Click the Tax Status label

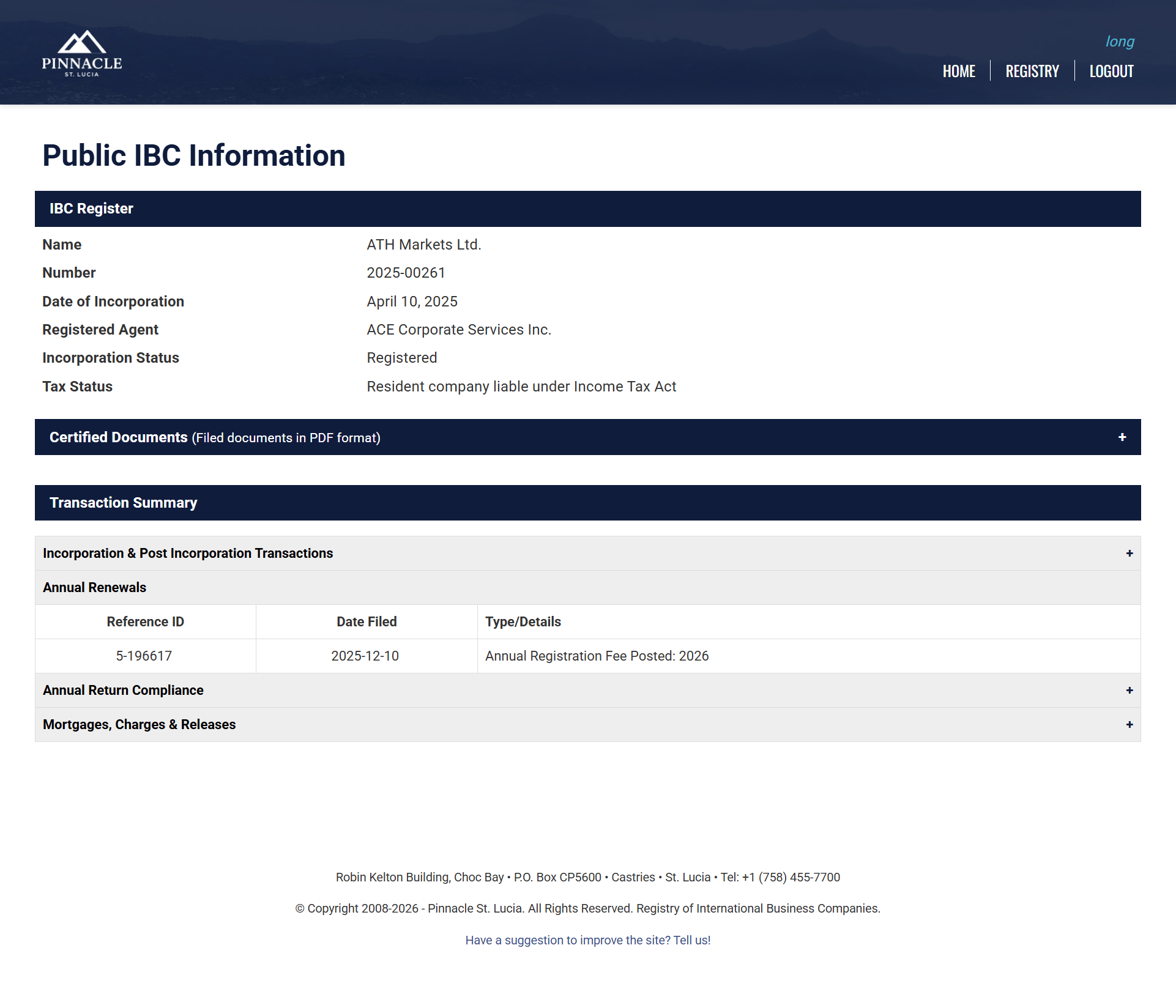pyautogui.click(x=78, y=387)
